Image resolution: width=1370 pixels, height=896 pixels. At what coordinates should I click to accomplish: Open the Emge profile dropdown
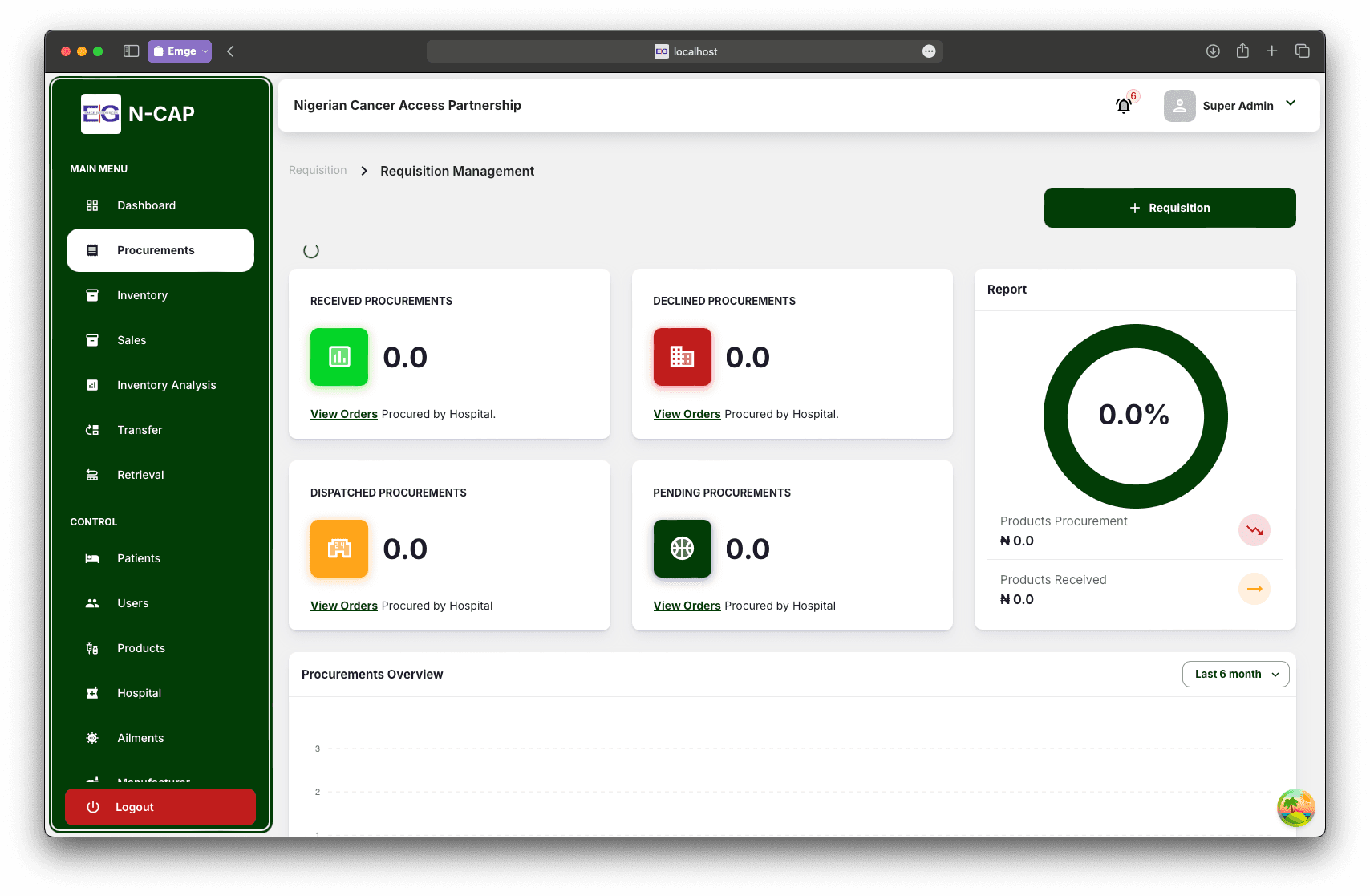point(180,51)
